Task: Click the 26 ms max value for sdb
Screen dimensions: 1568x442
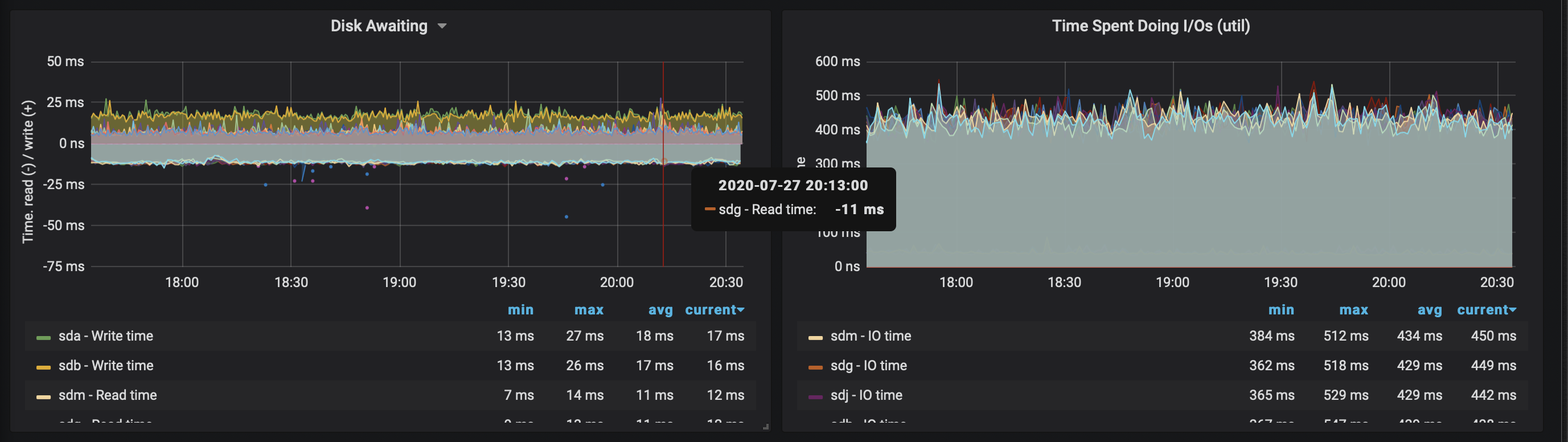Action: (x=585, y=365)
